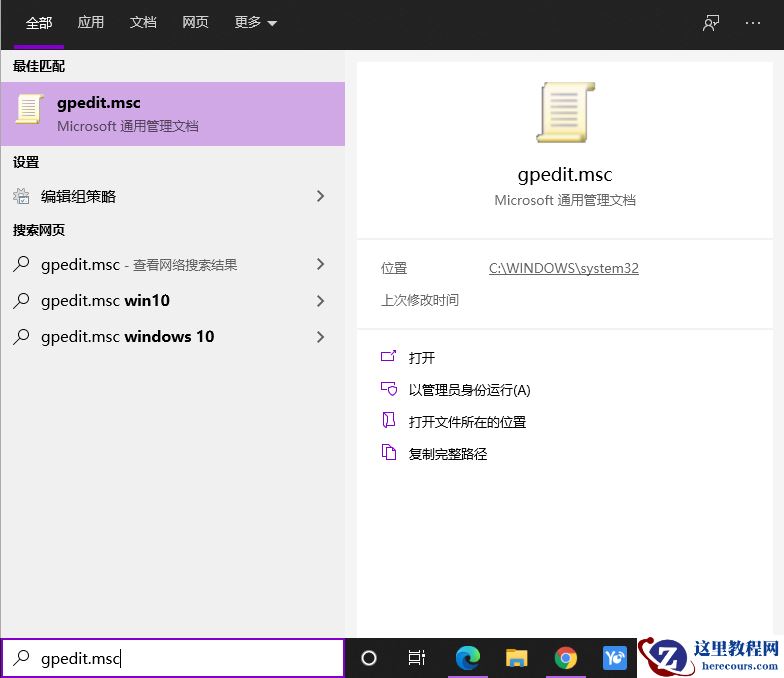Choose 复制完整路径
Viewport: 784px width, 678px height.
pos(448,454)
